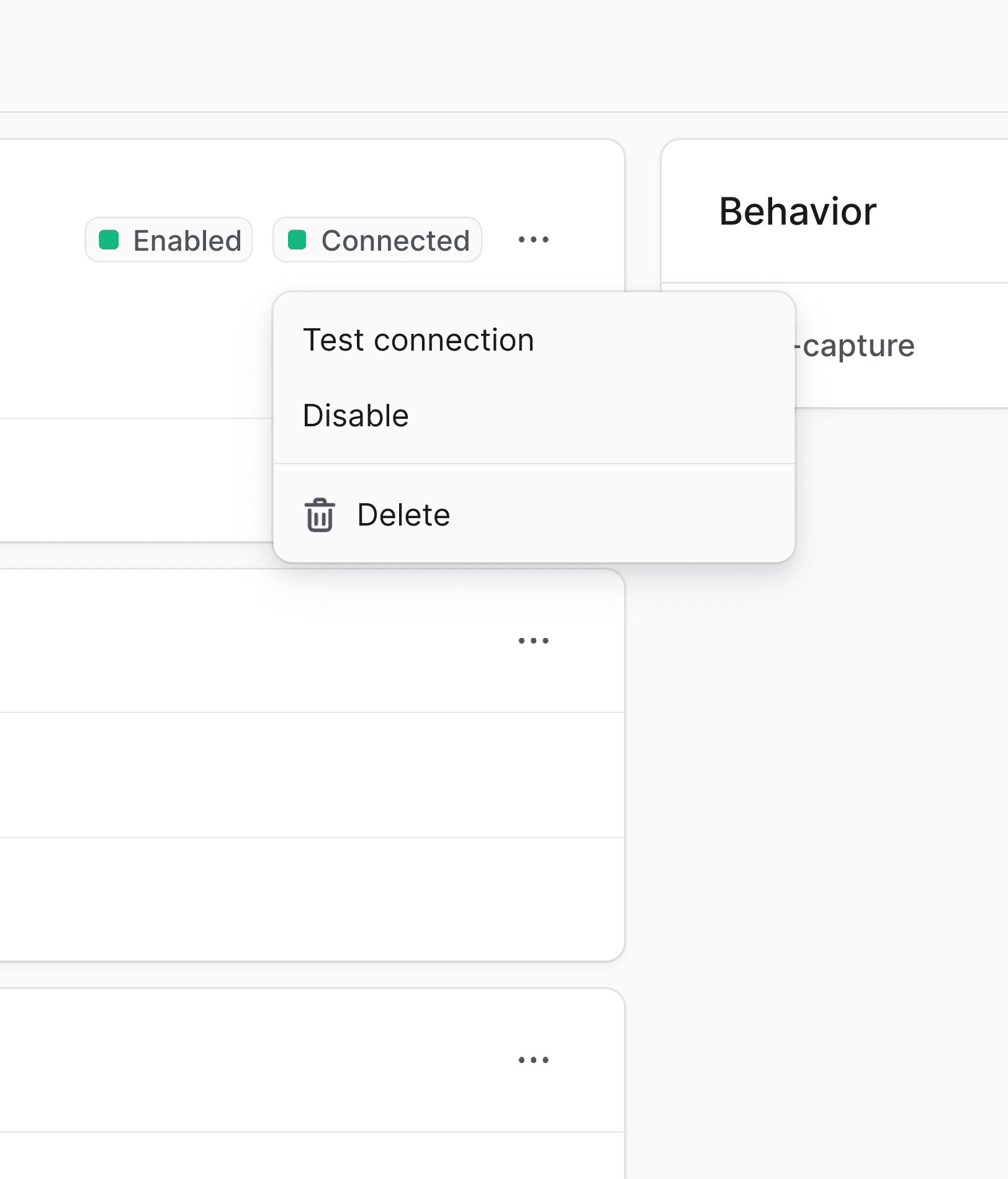Click the green dot in Enabled badge
This screenshot has height=1179, width=1008.
coord(109,240)
